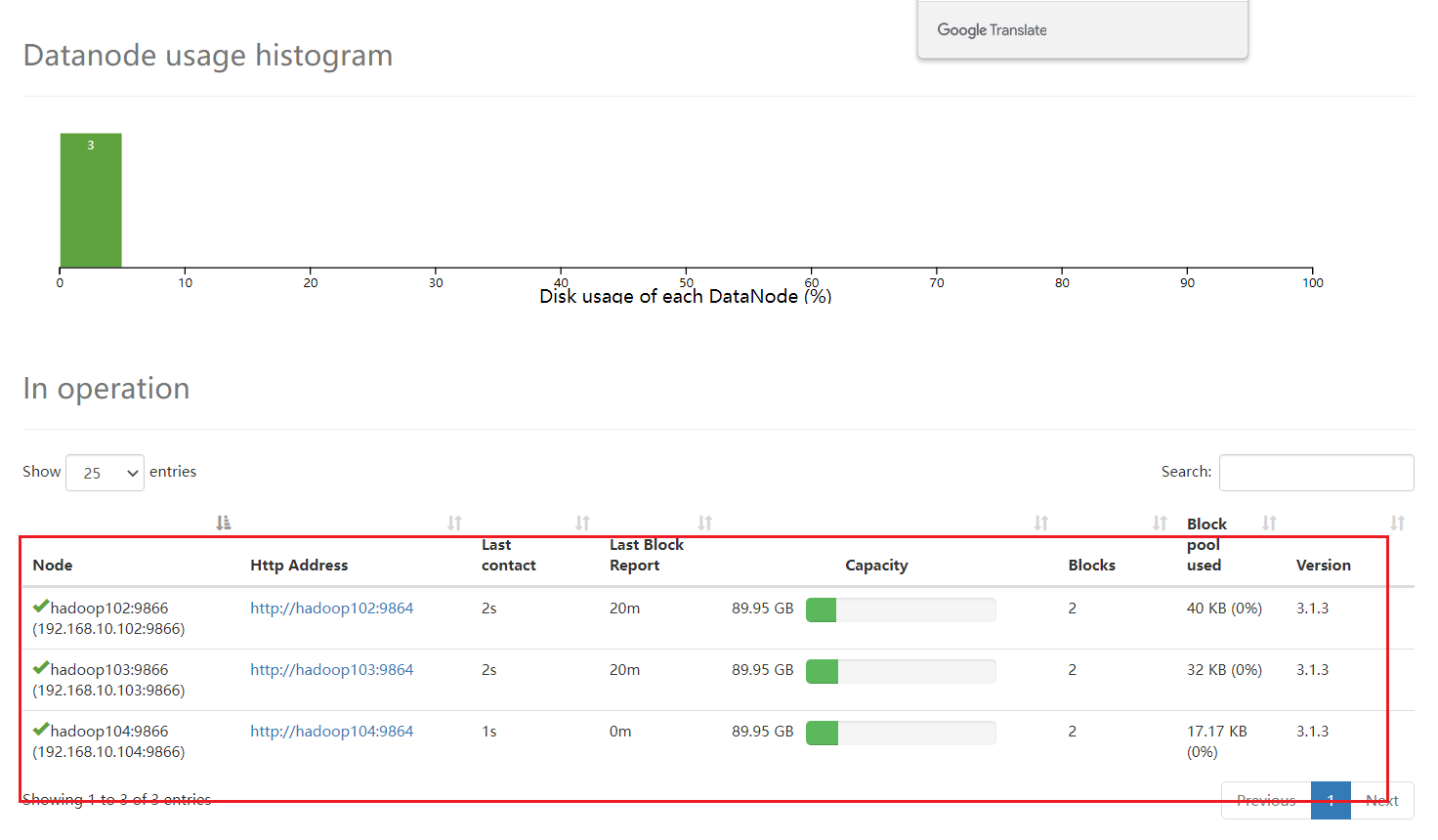This screenshot has height=840, width=1438.
Task: Click capacity bar for hadoop103
Action: click(901, 671)
